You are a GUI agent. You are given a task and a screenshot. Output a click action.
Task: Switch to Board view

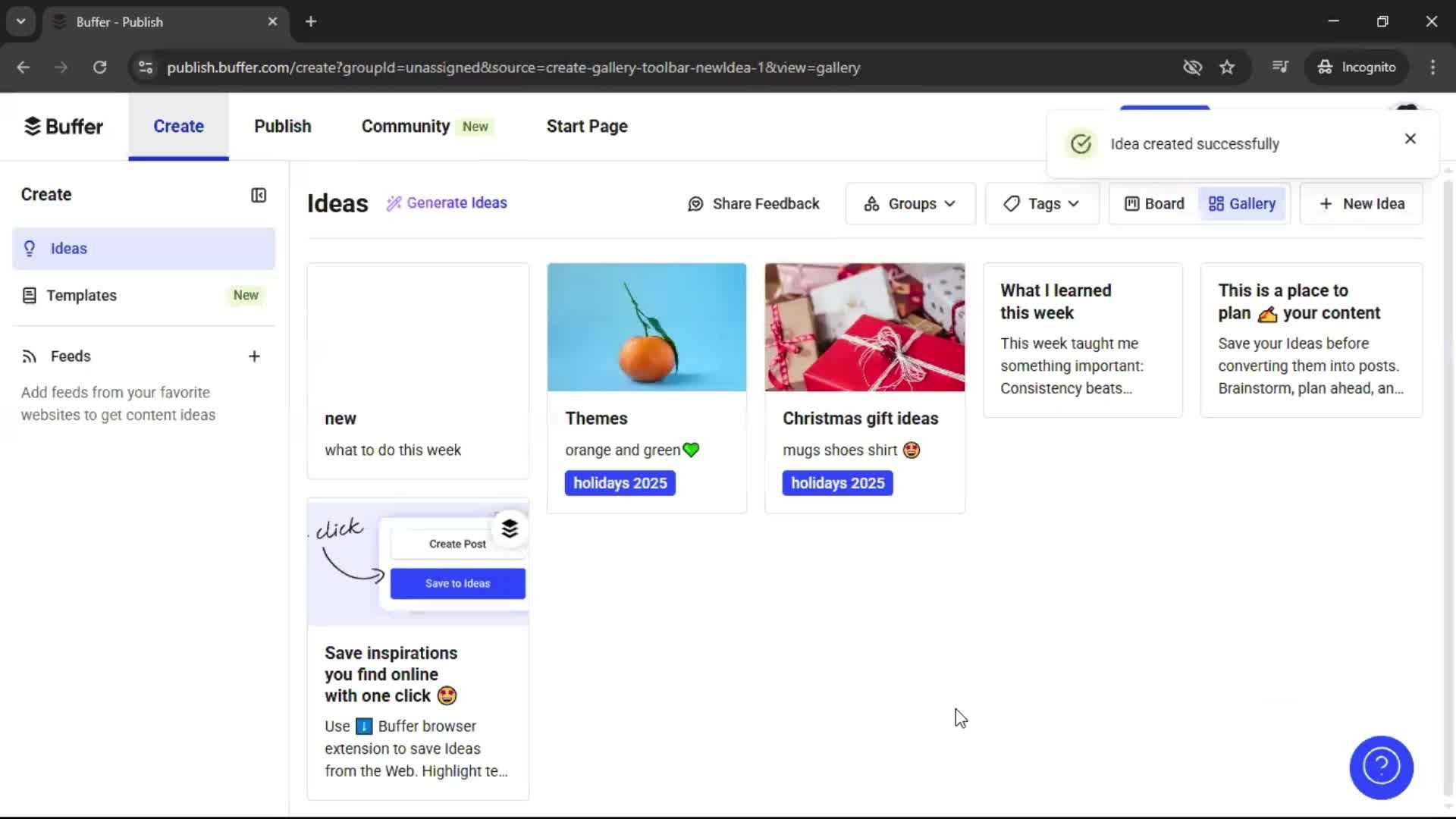[1154, 203]
